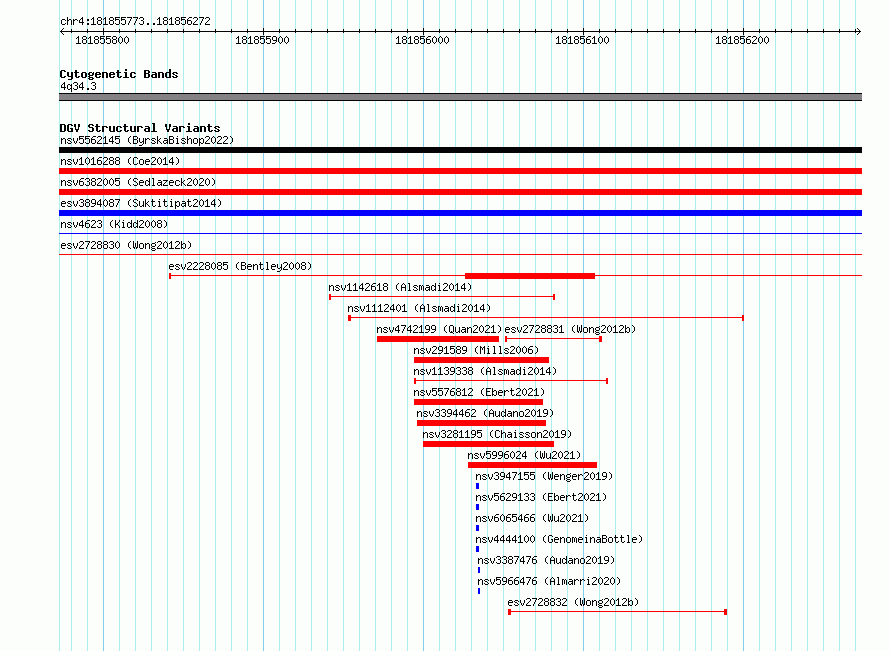This screenshot has height=651, width=890.
Task: Click the red nsv291589 variant bar
Action: coord(481,360)
